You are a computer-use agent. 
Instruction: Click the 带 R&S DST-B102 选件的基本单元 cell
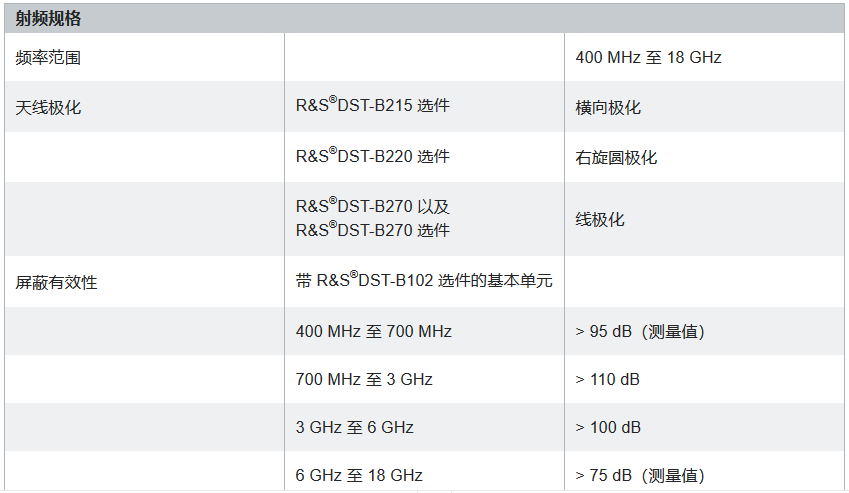tap(424, 280)
